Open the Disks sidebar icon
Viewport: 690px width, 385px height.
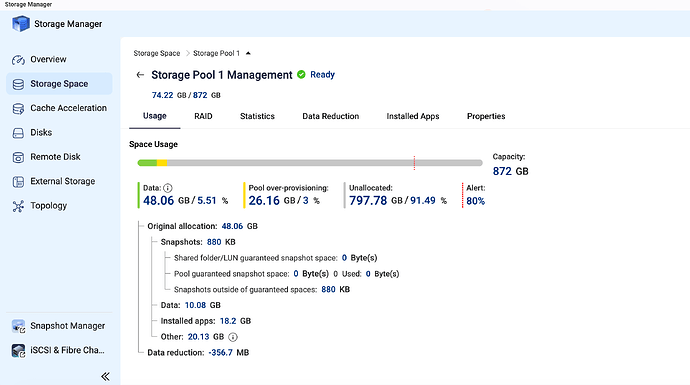(x=18, y=133)
